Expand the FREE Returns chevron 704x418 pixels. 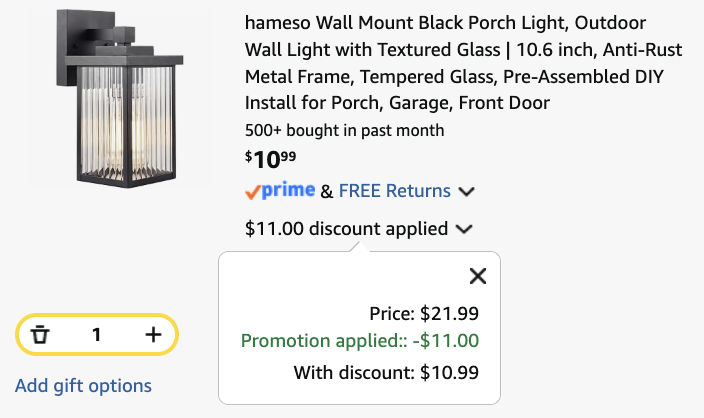tap(466, 192)
